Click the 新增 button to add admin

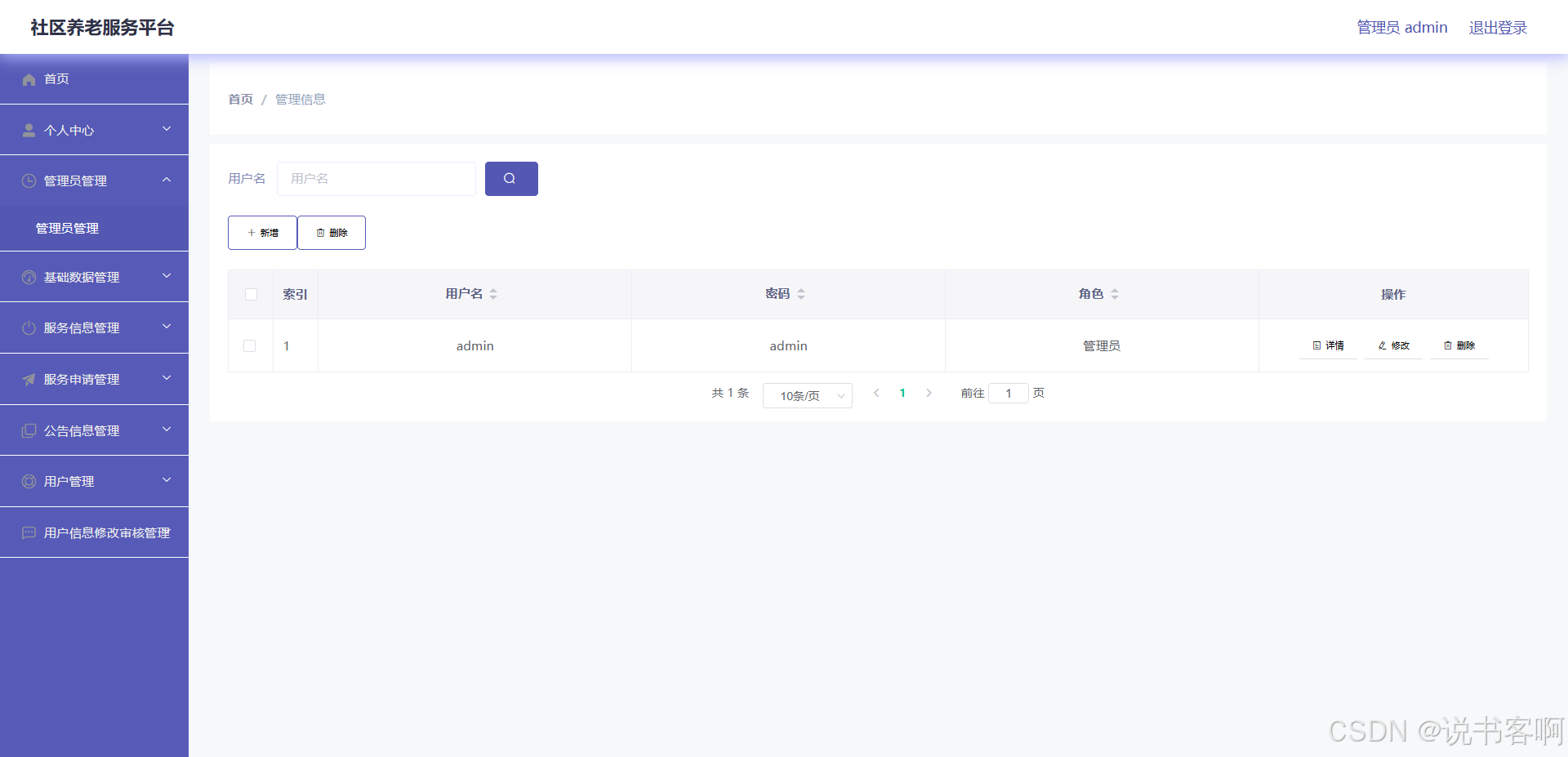click(x=262, y=232)
